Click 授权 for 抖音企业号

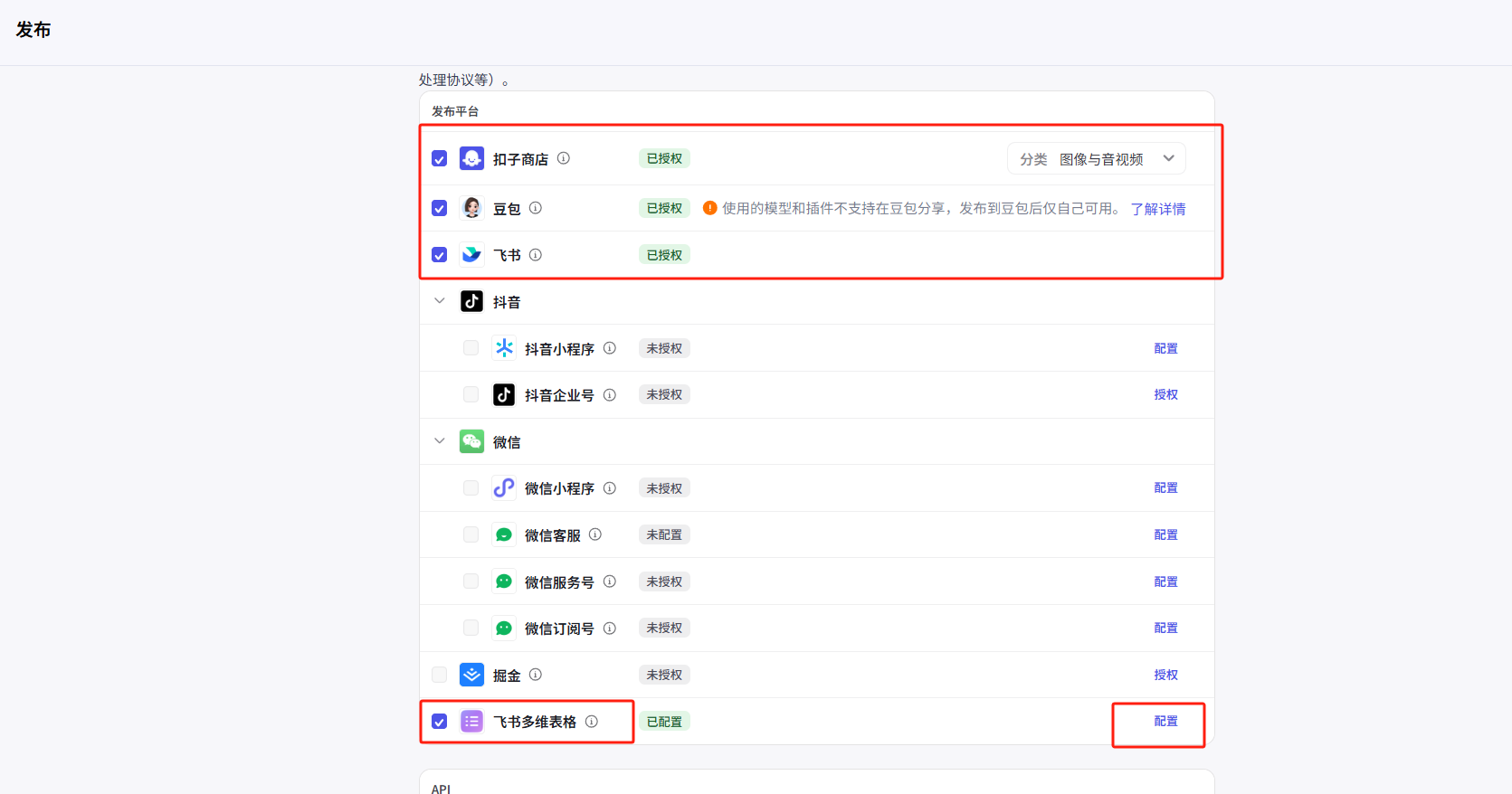1166,394
